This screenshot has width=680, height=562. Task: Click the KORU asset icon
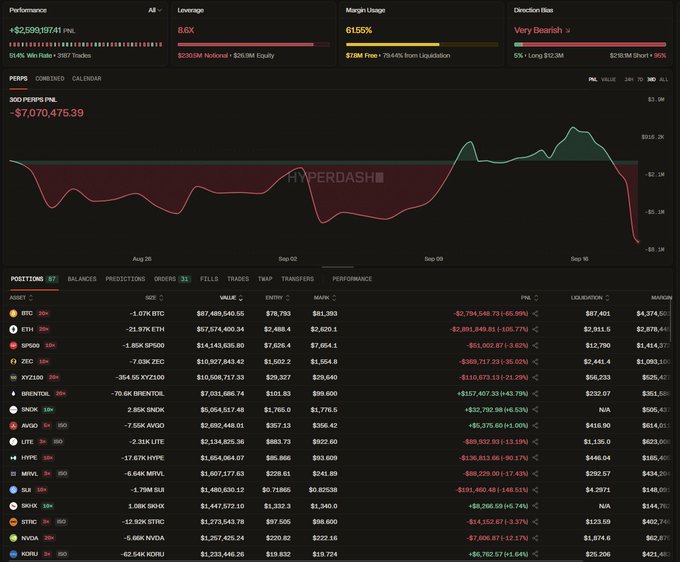pyautogui.click(x=13, y=554)
